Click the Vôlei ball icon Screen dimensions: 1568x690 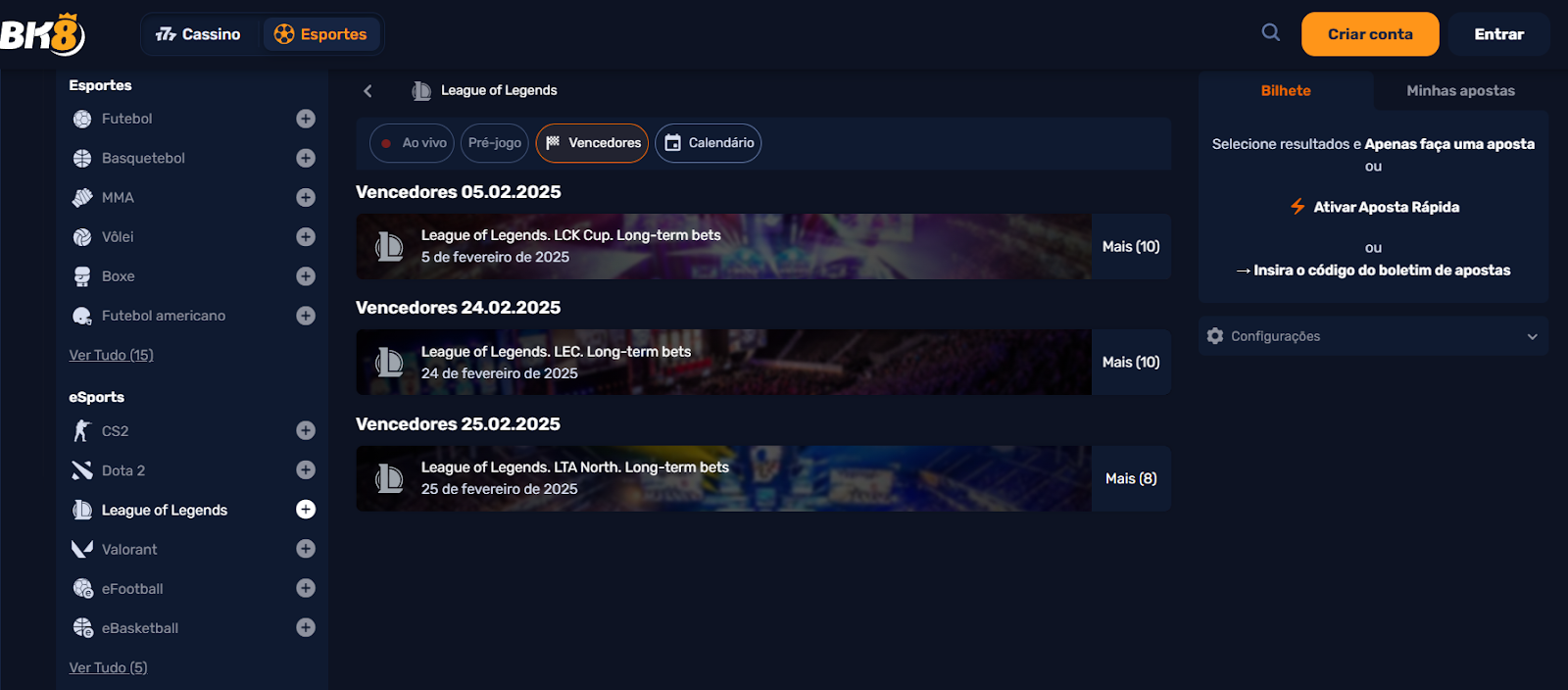click(82, 236)
